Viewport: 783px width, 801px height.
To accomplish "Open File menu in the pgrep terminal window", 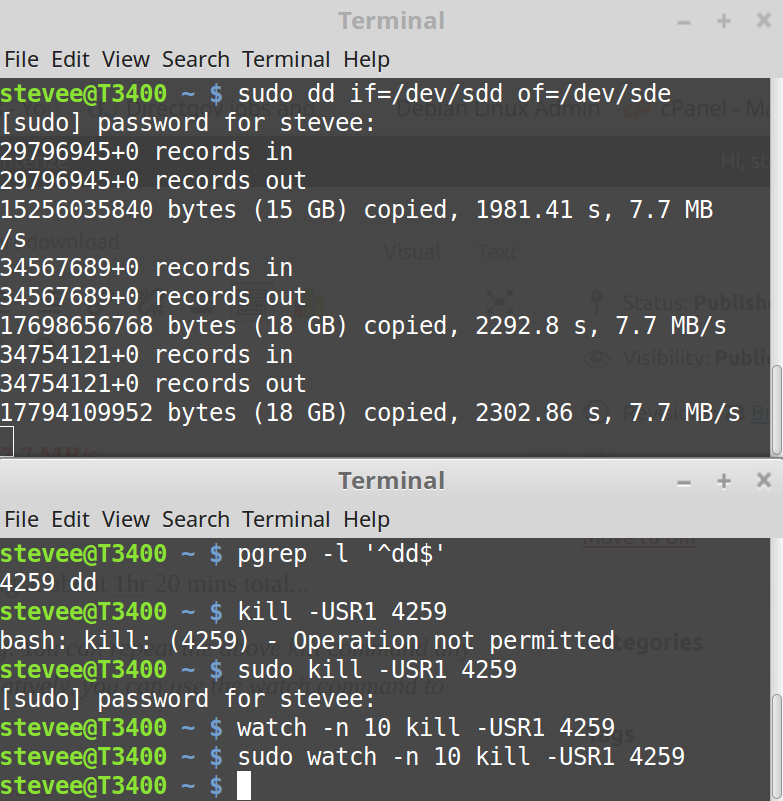I will (x=21, y=519).
